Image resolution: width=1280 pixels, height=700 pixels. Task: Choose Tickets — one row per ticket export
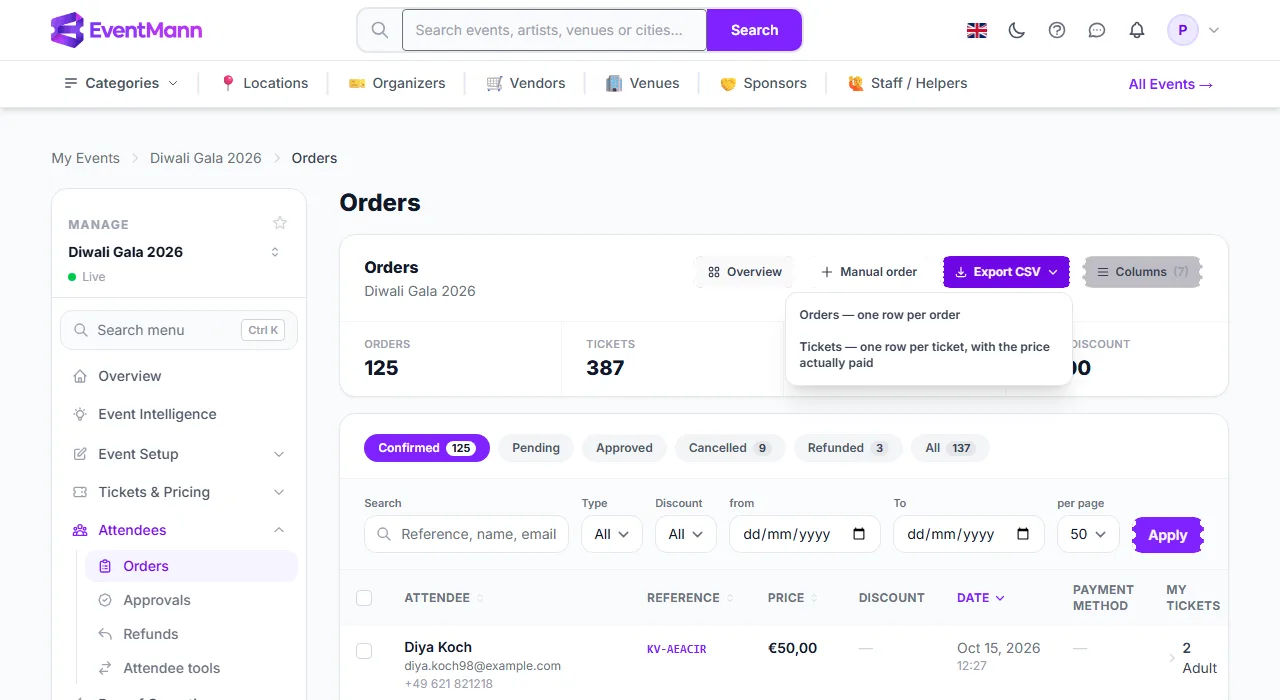point(928,355)
